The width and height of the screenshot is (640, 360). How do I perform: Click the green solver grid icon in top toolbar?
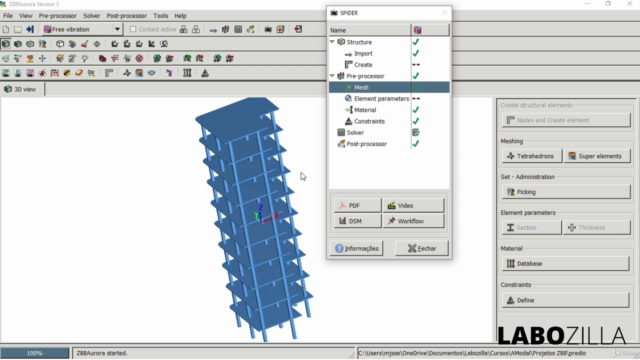[x=238, y=29]
